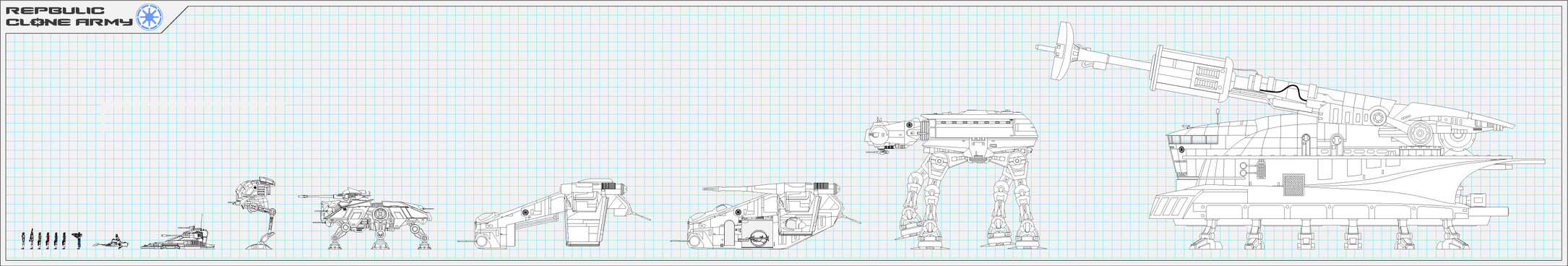Select the artillery walker's grated hull panel
Viewport: 1568px width, 266px height.
pyautogui.click(x=1293, y=184)
